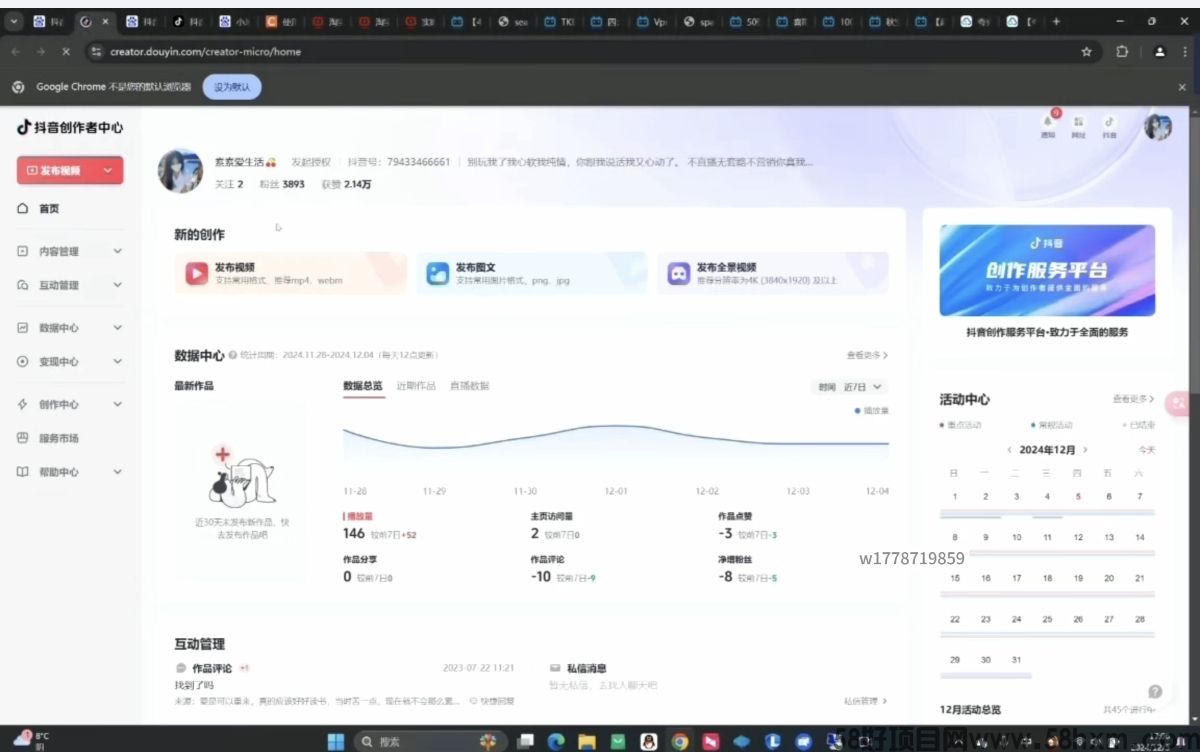
Task: Click 设为默认 button in Chrome infobar
Action: pos(232,87)
